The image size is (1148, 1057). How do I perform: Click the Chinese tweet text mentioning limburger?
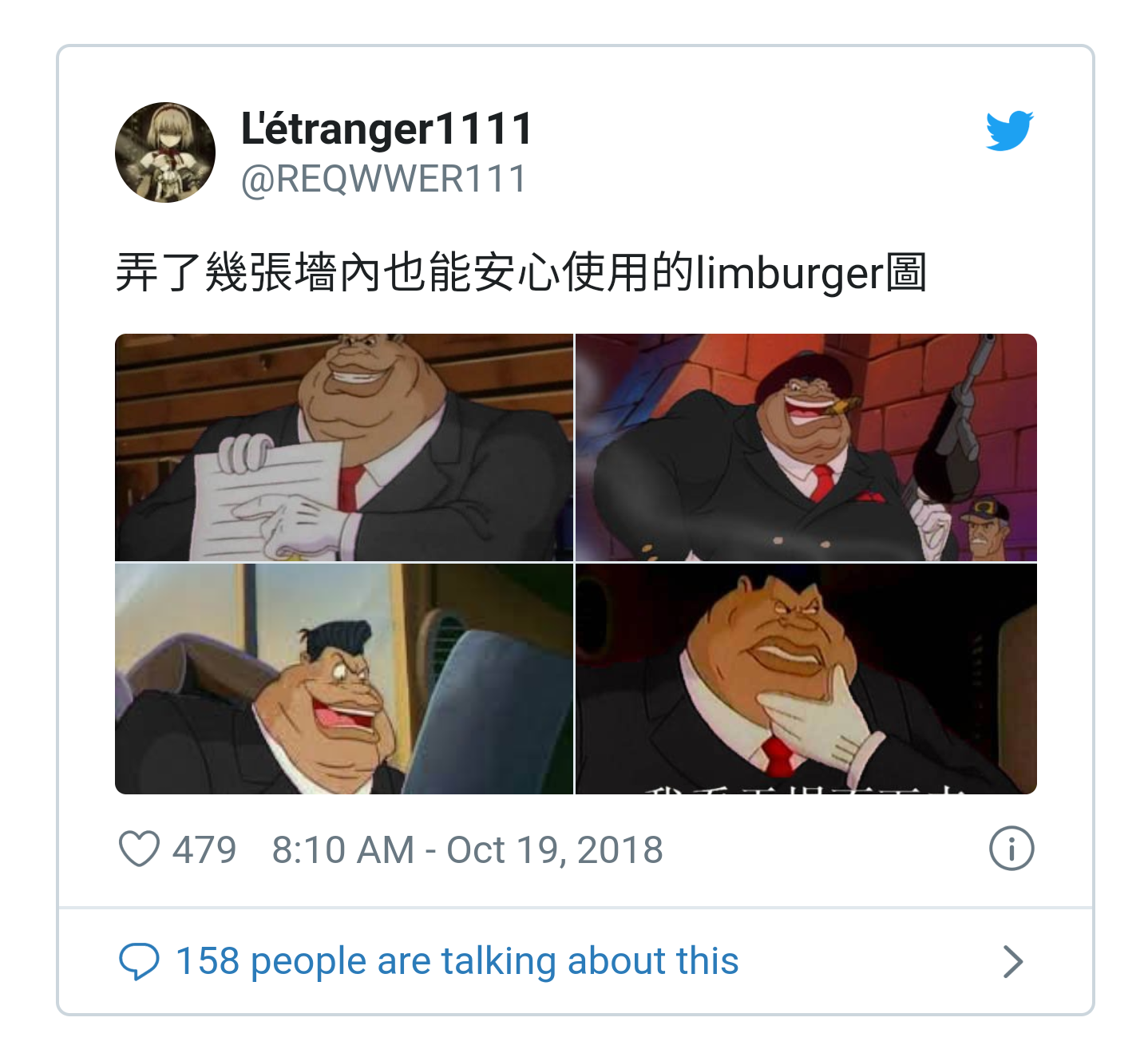[521, 273]
